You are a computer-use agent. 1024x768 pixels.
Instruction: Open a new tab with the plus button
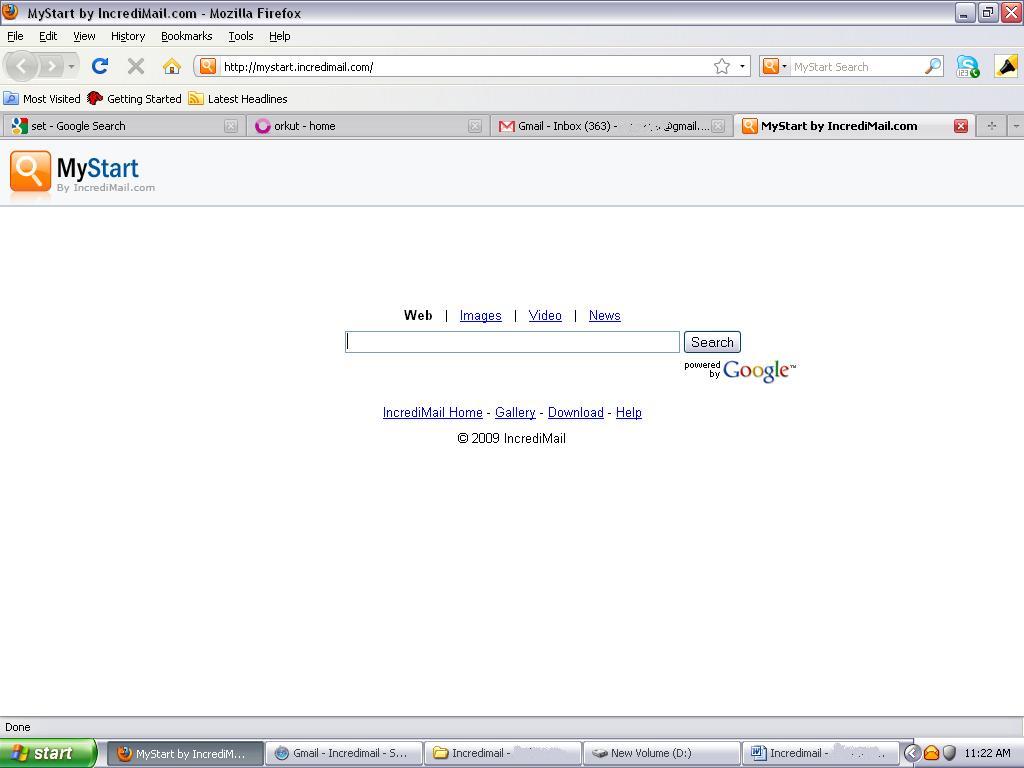(991, 126)
